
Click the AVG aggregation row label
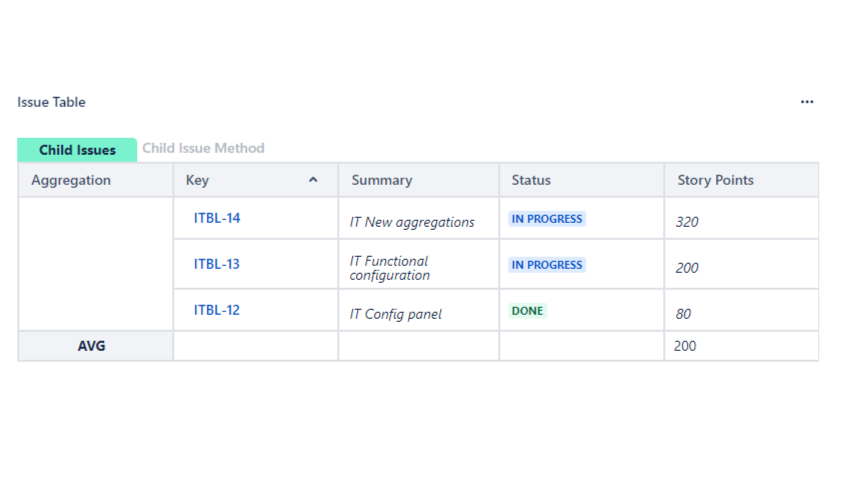click(x=92, y=346)
